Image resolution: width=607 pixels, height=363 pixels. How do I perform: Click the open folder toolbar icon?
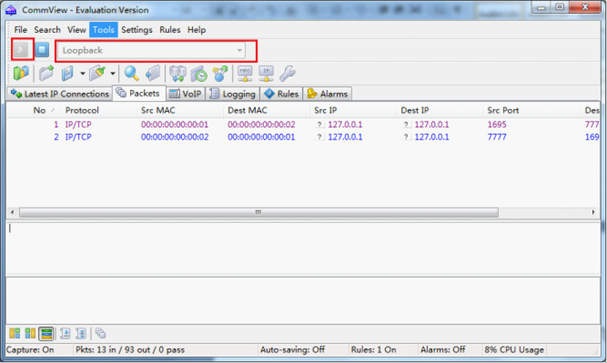(x=47, y=73)
